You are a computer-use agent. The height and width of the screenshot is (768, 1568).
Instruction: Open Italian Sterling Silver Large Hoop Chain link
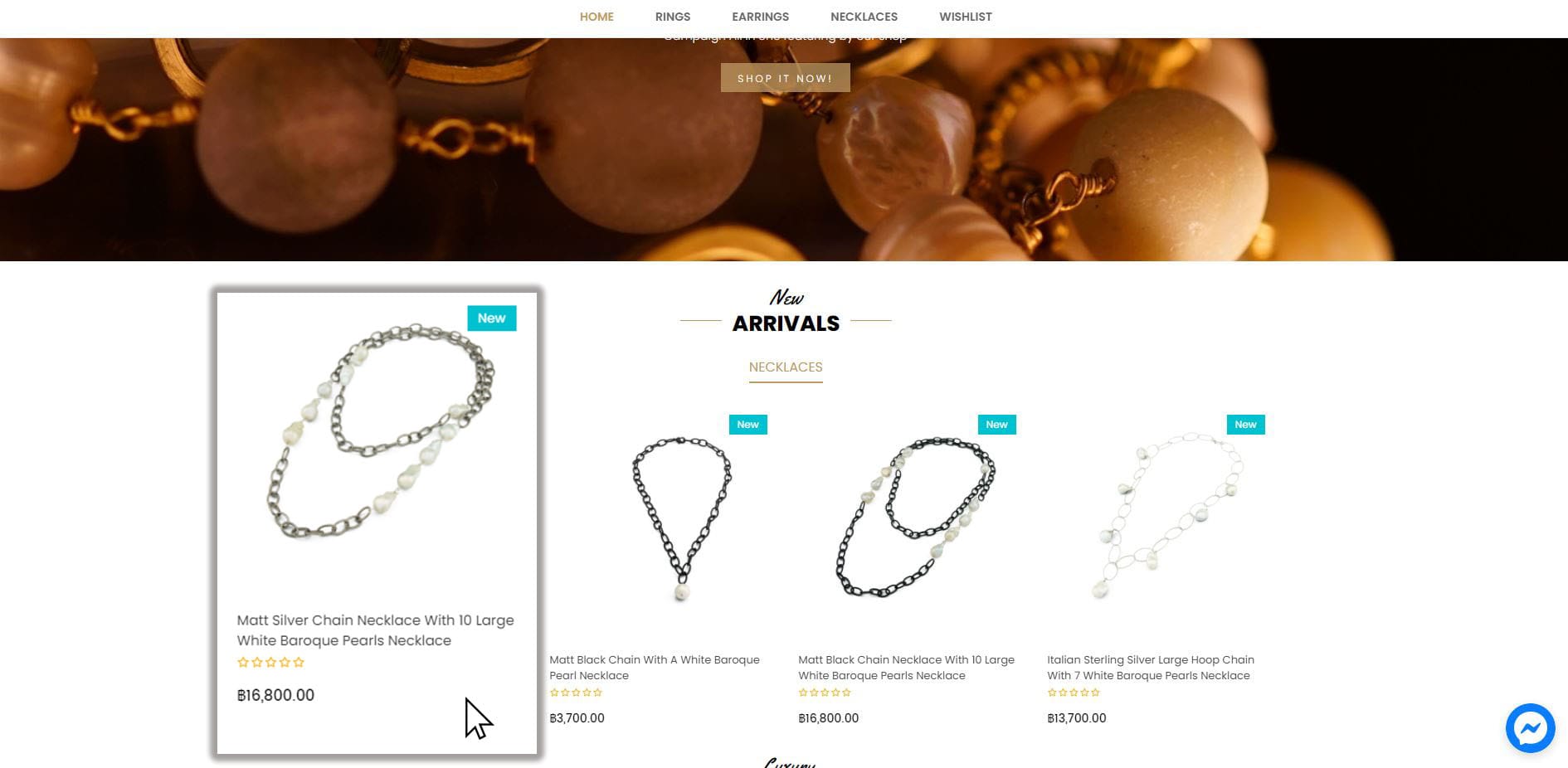click(1151, 668)
